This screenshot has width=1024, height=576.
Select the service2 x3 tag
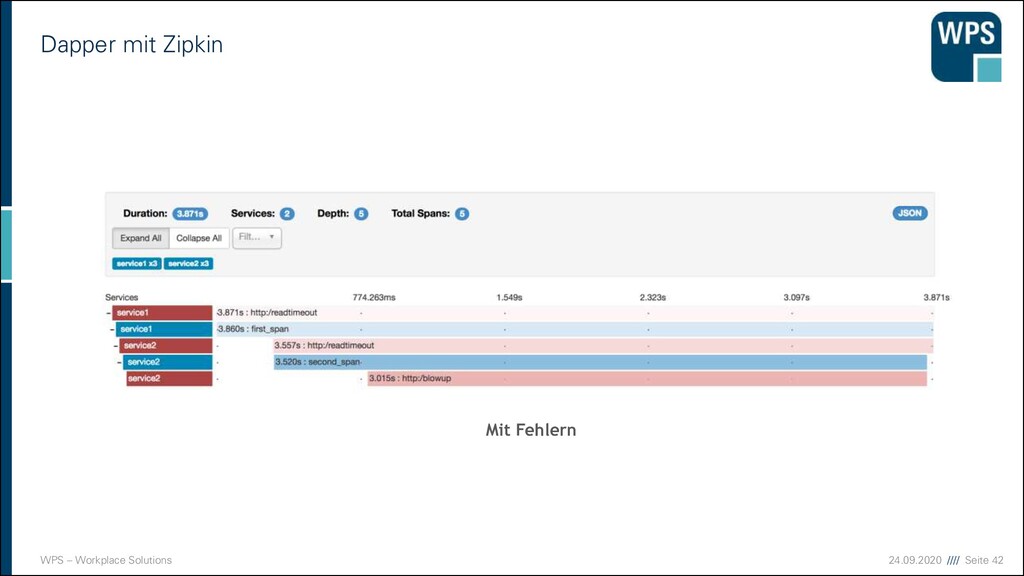[188, 264]
